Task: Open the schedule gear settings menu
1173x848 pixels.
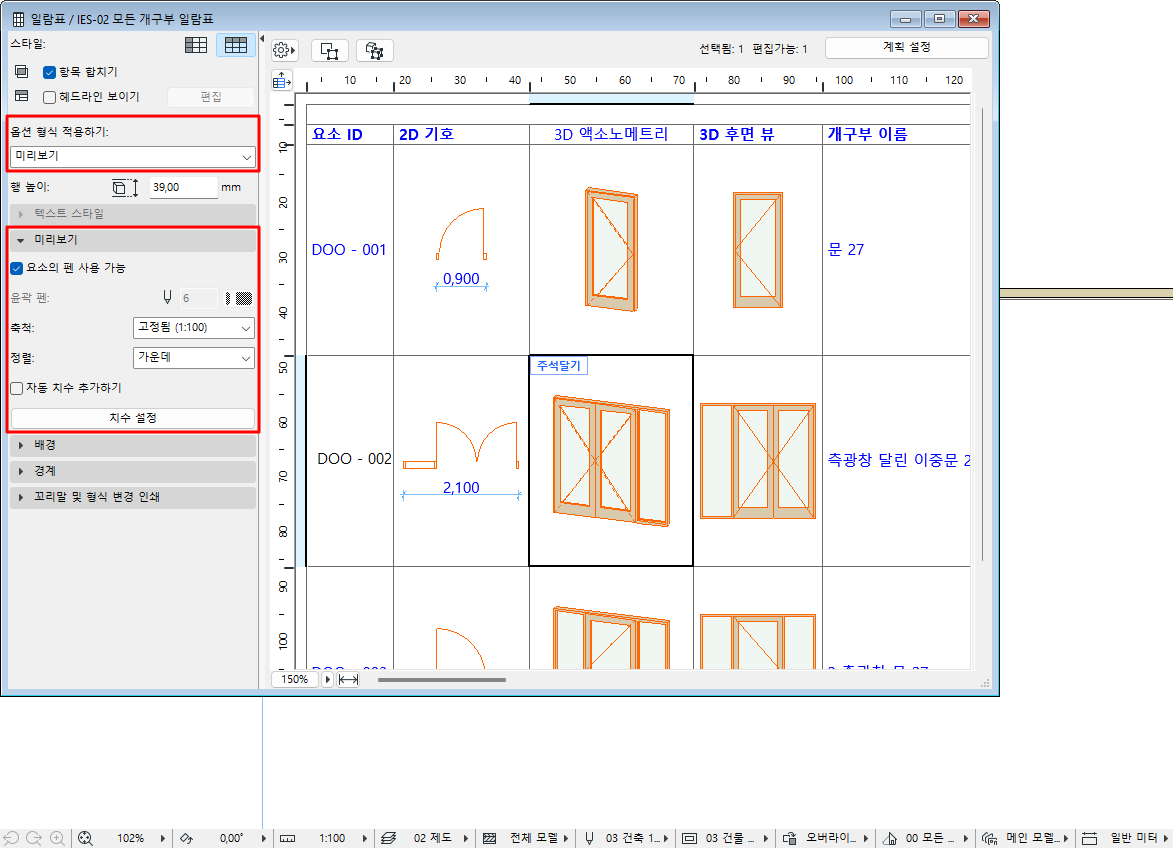Action: 284,50
